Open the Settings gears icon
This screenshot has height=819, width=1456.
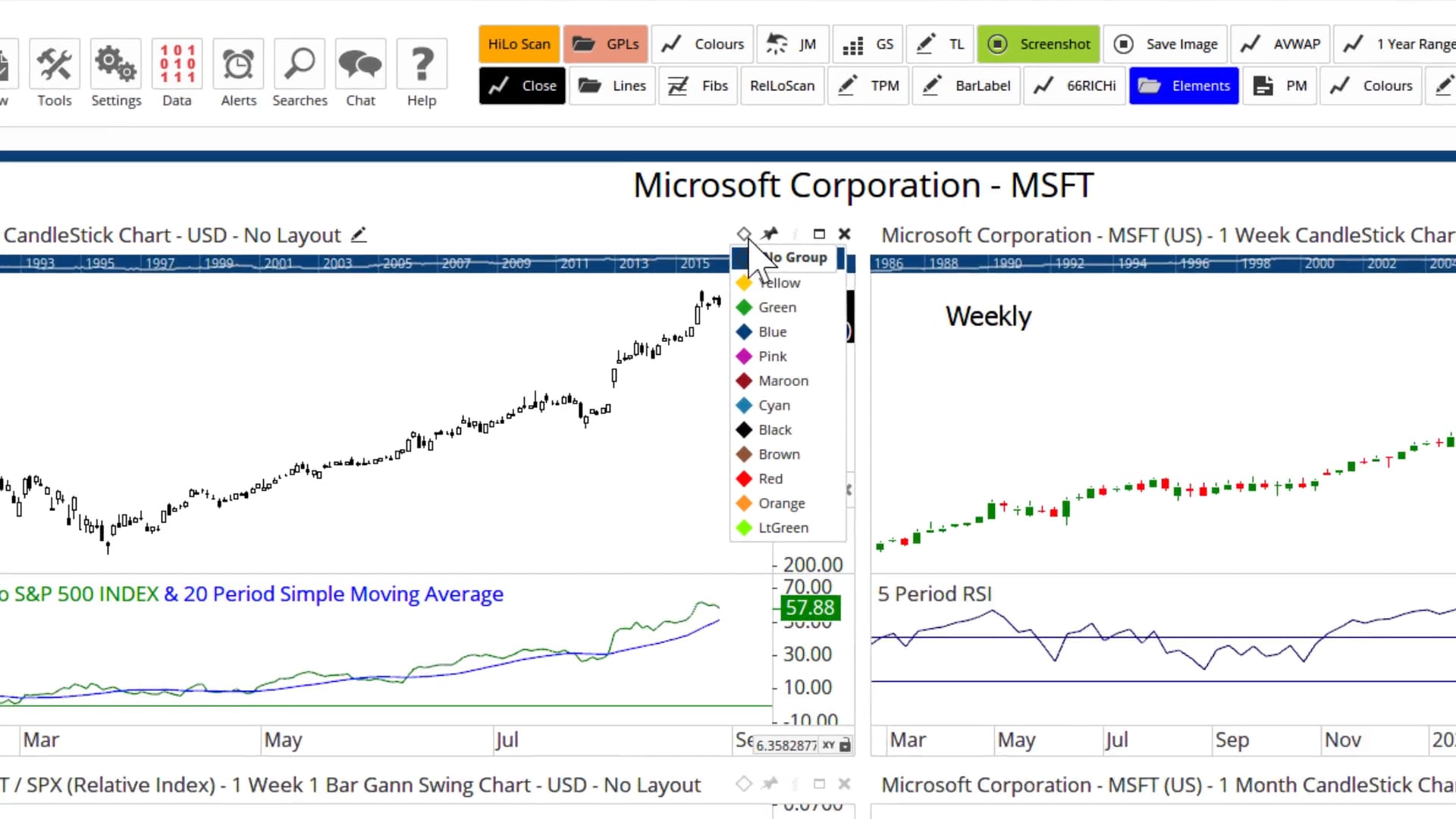(x=116, y=74)
